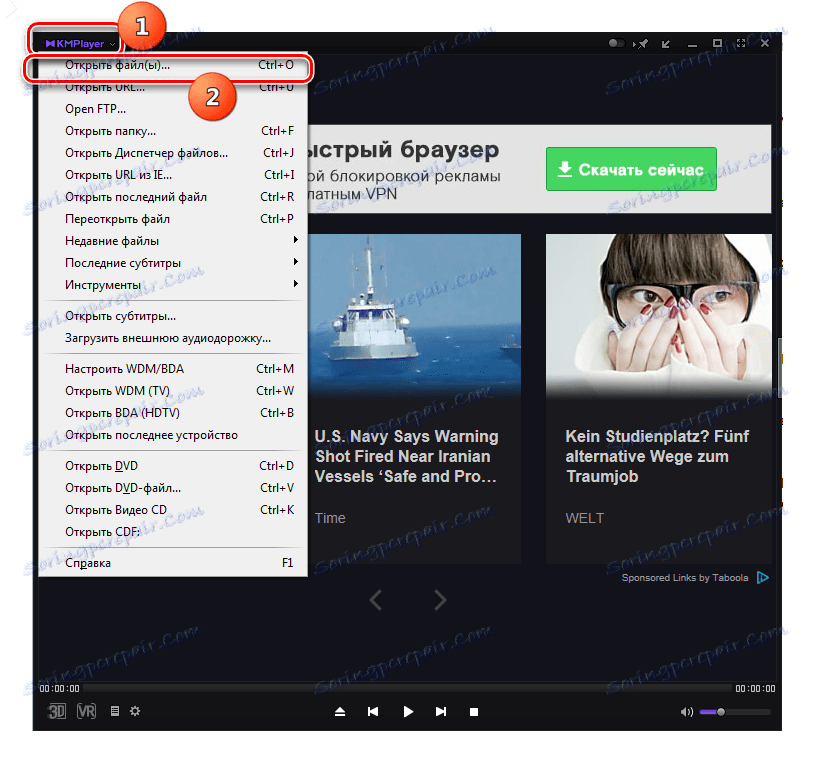Select Открыть URL из IE... entry
Viewport: 815px width, 763px height.
[173, 175]
